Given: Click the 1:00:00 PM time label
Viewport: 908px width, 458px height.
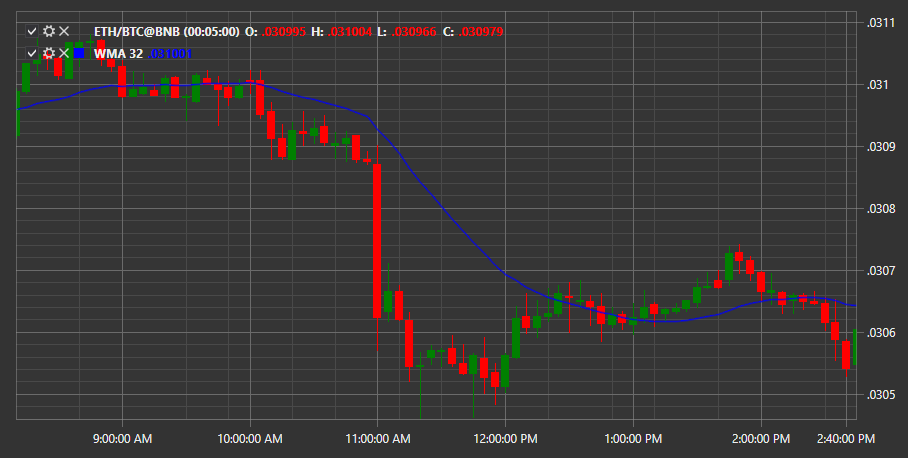Looking at the screenshot, I should [x=633, y=439].
